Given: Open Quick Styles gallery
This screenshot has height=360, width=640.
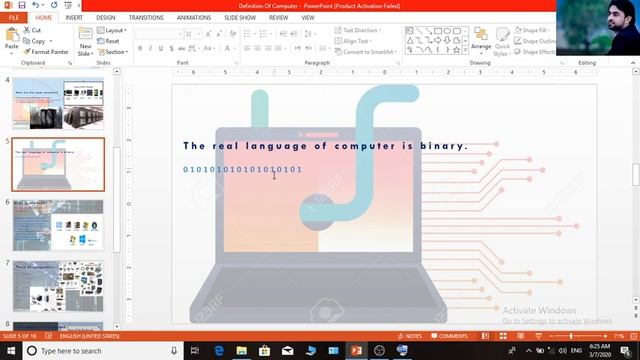Looking at the screenshot, I should [502, 42].
